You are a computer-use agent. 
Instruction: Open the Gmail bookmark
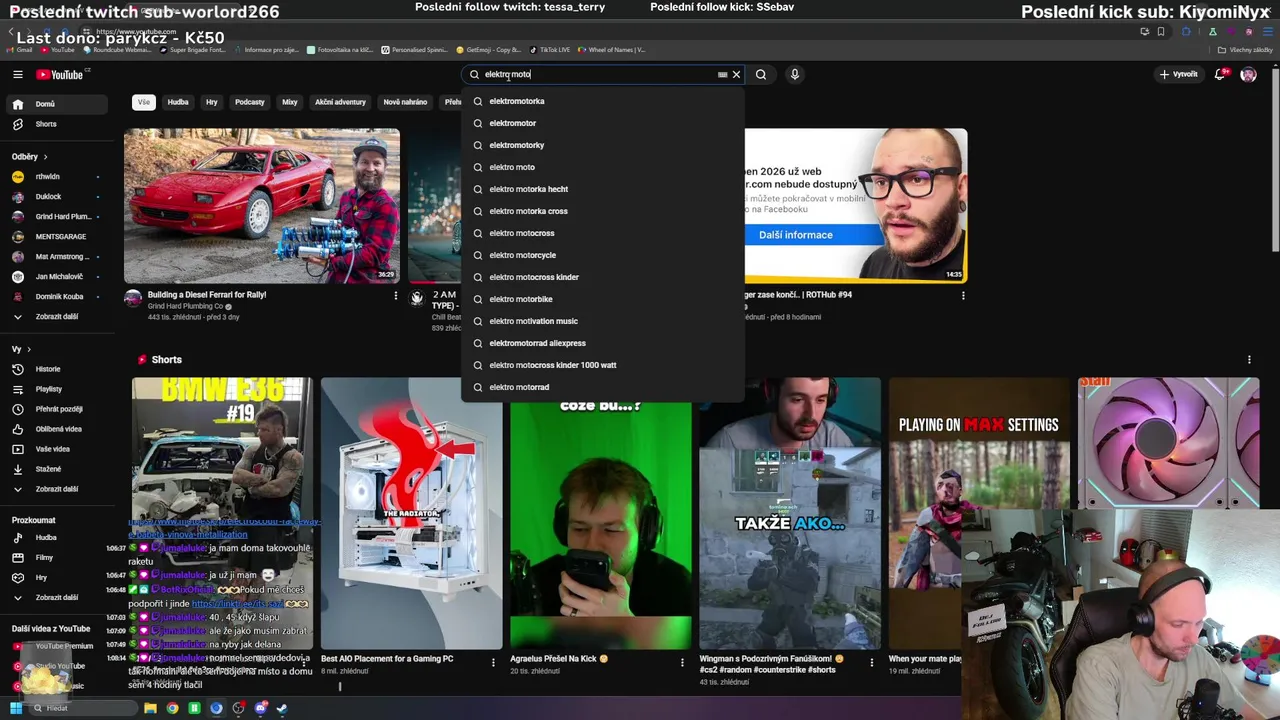tap(20, 49)
